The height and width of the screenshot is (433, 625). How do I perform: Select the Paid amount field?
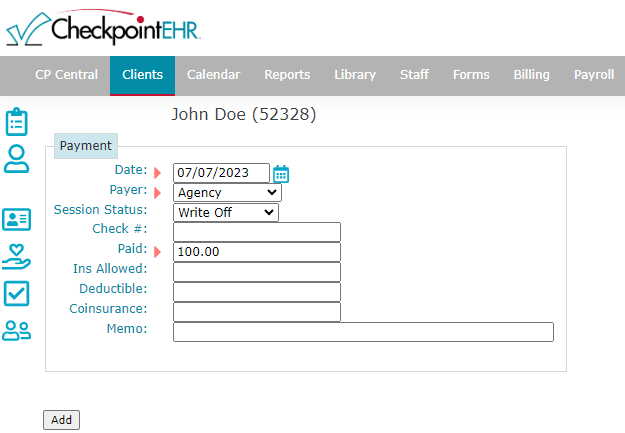point(256,252)
